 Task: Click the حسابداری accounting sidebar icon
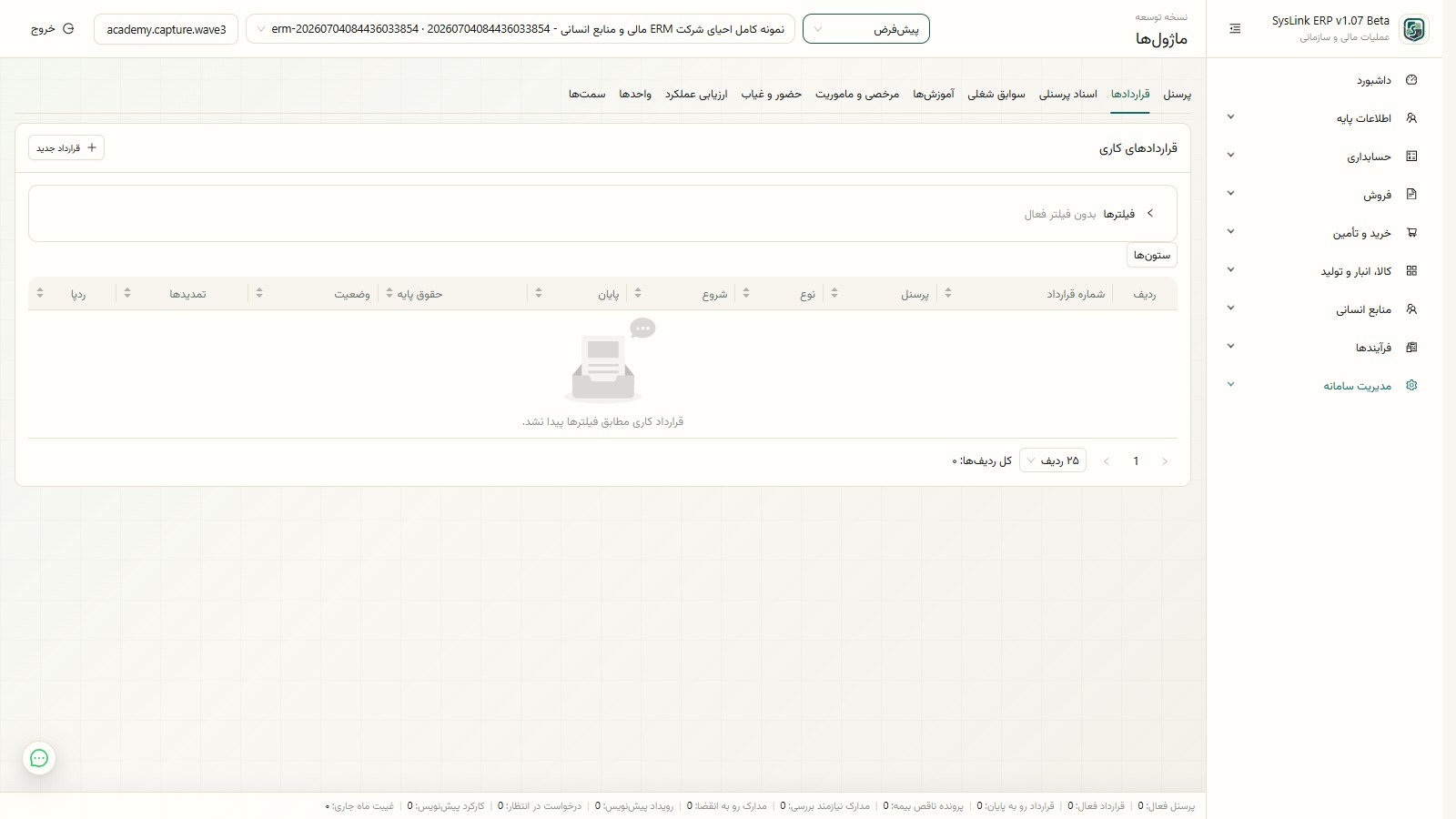[x=1411, y=157]
